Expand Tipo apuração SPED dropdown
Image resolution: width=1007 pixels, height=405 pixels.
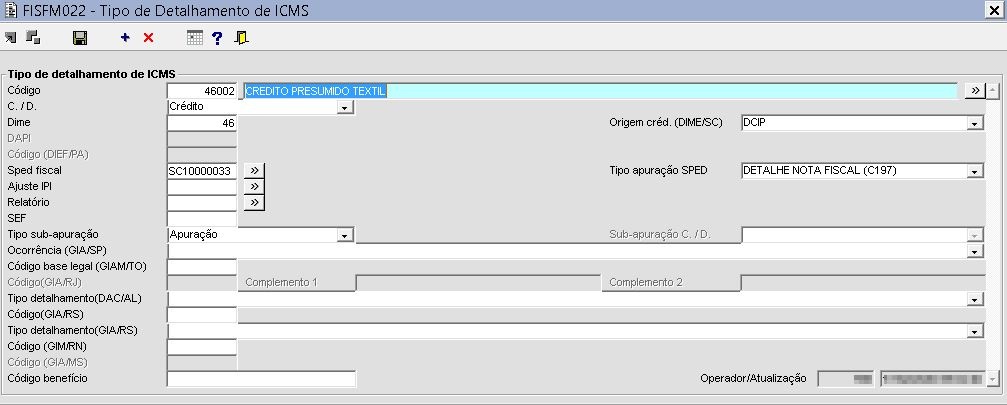point(975,171)
